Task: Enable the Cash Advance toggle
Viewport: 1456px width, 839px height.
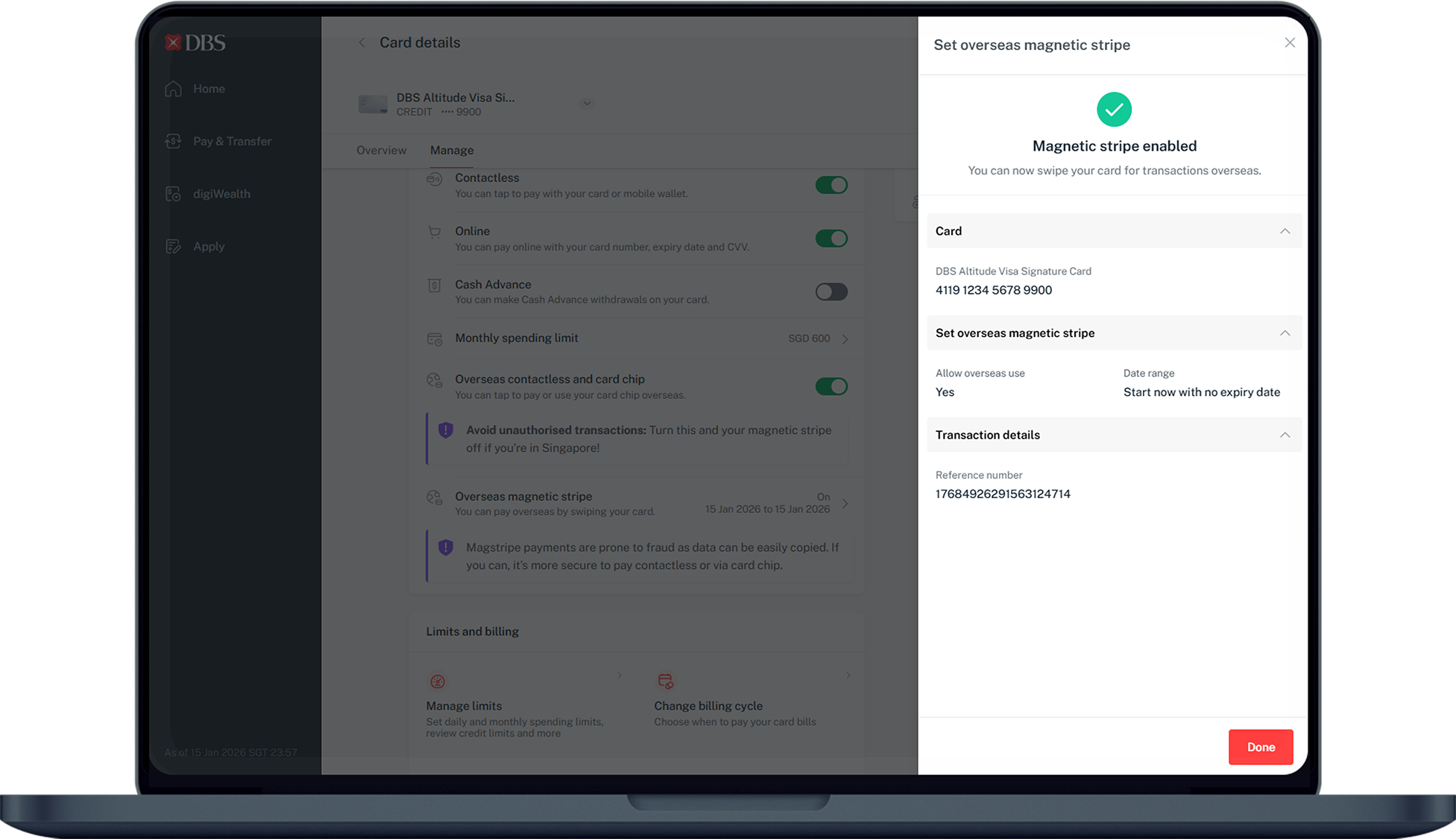Action: [x=831, y=292]
